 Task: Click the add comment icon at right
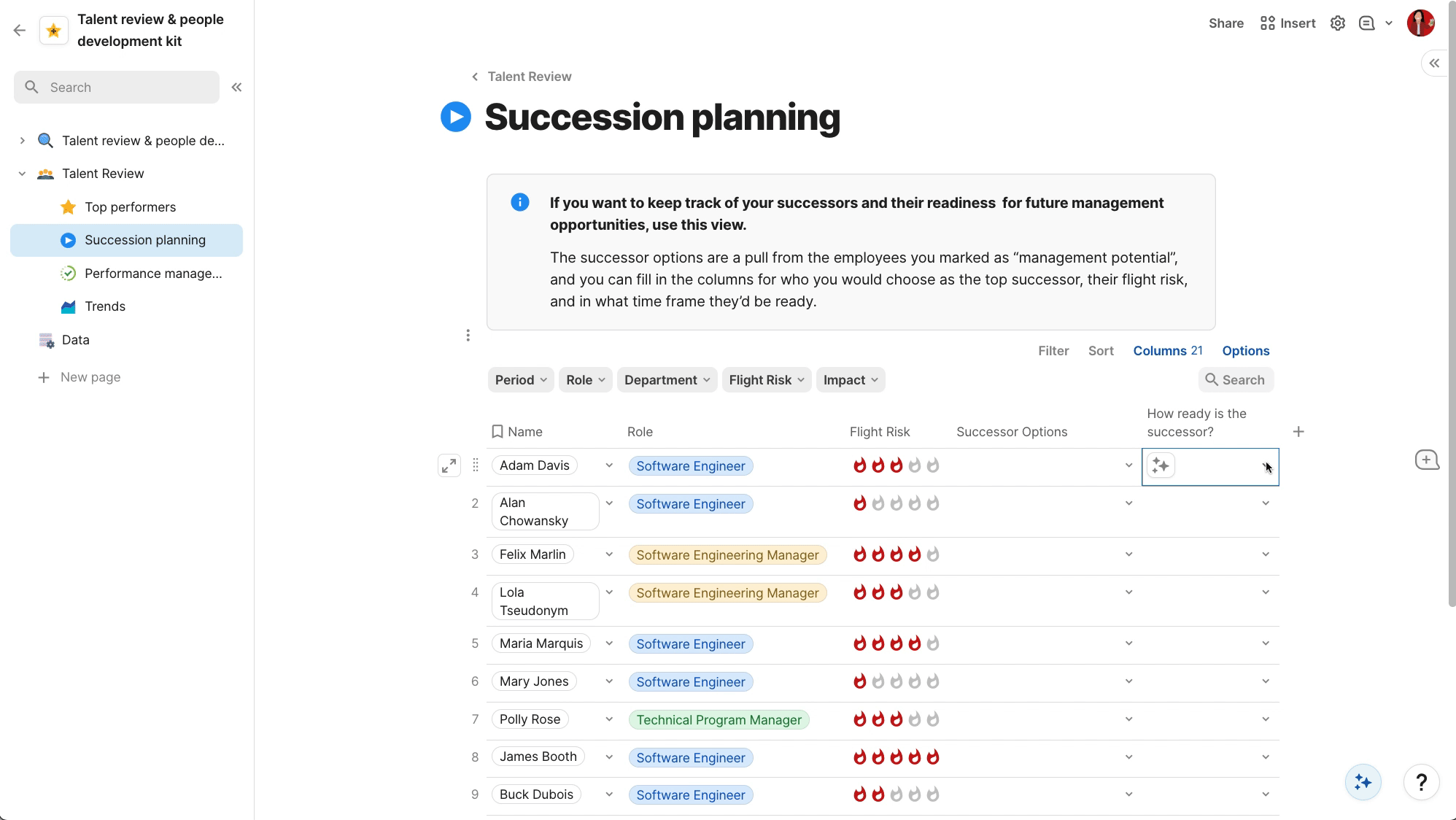click(x=1427, y=460)
